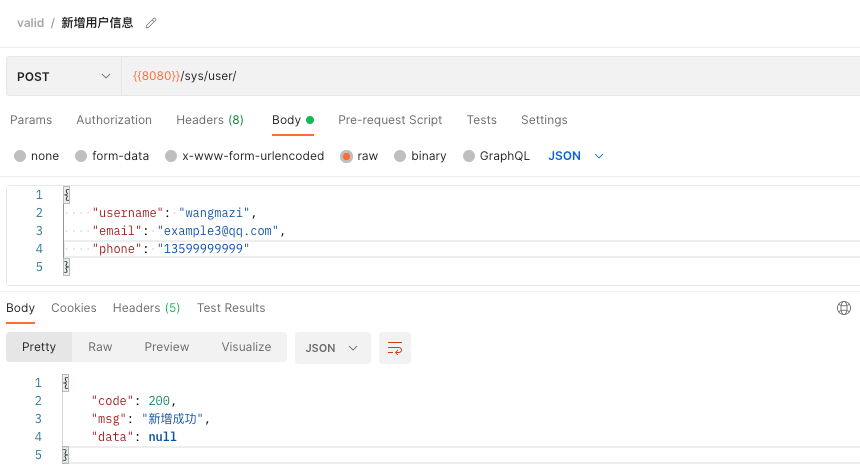860x467 pixels.
Task: Open the response JSON format dropdown
Action: (332, 348)
